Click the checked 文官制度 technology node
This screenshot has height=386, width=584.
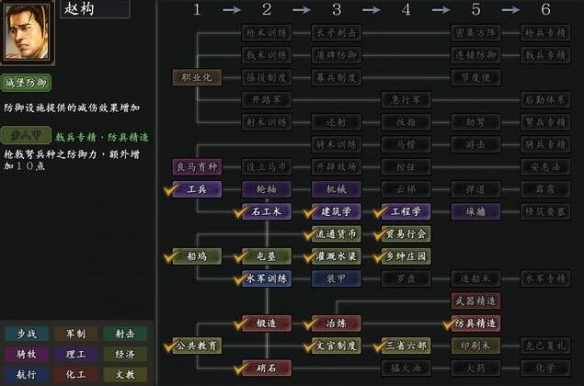click(336, 346)
